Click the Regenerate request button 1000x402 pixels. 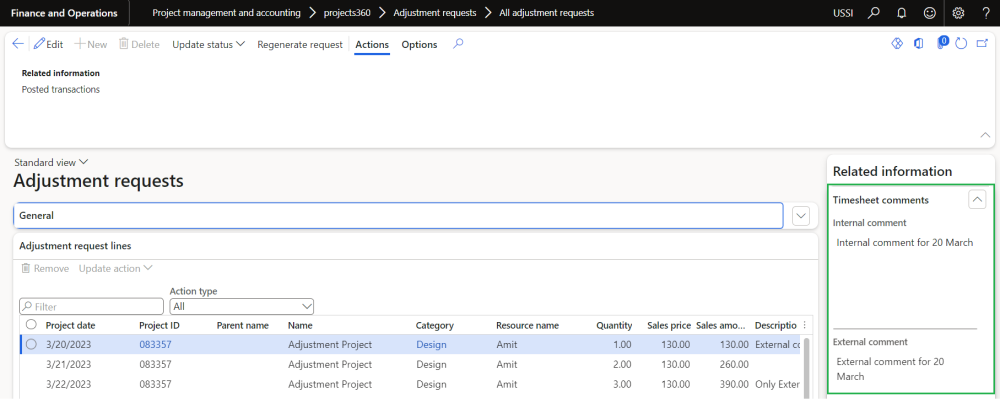(300, 44)
